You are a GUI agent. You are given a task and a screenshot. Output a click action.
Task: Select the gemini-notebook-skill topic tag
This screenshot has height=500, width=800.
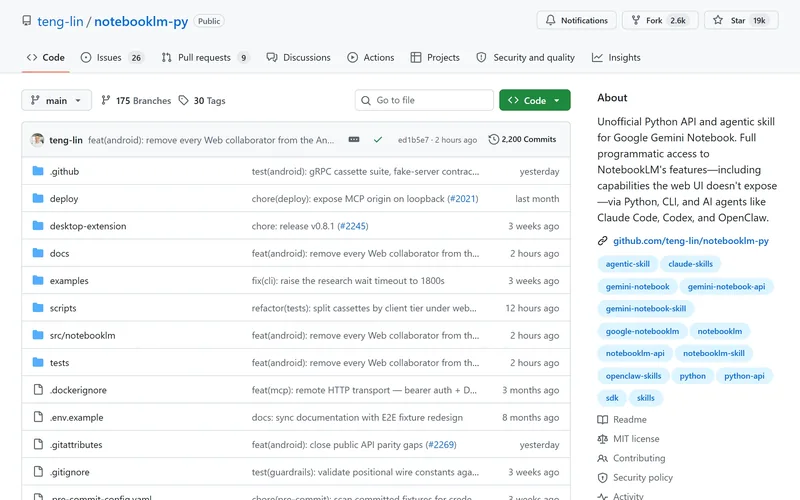[x=646, y=309]
